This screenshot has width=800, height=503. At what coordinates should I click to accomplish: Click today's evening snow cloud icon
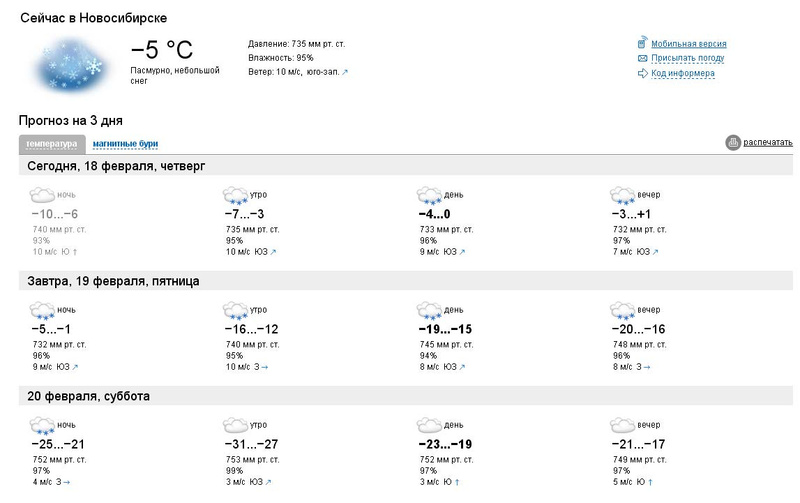tap(624, 195)
